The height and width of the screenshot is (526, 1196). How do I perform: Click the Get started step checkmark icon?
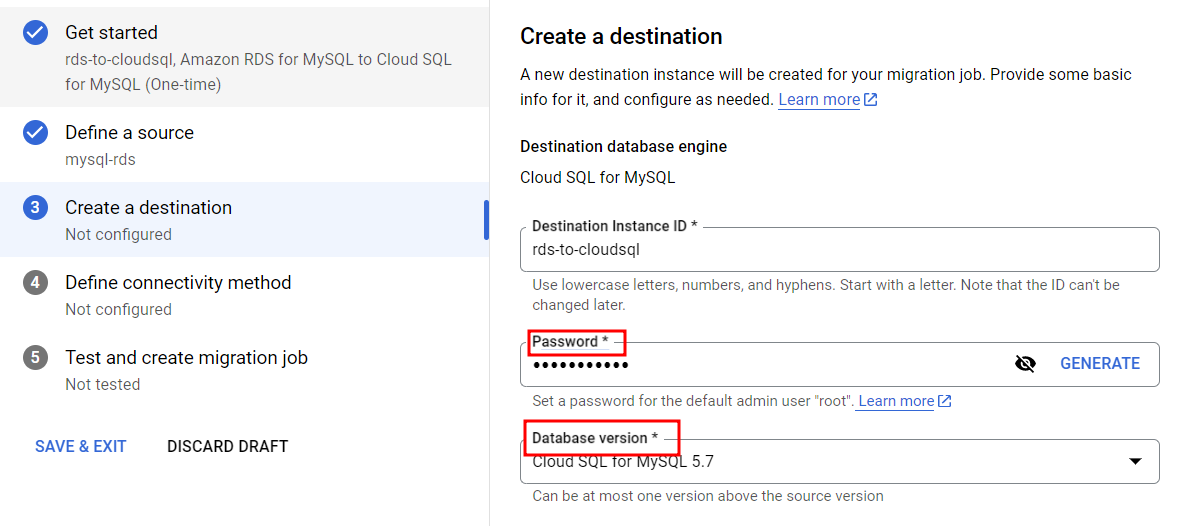pos(35,33)
